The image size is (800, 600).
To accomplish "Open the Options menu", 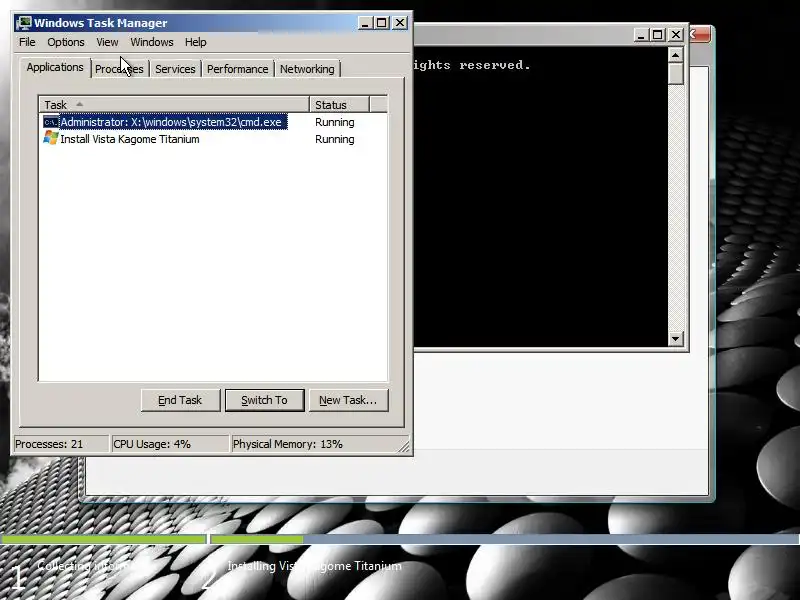I will [66, 42].
